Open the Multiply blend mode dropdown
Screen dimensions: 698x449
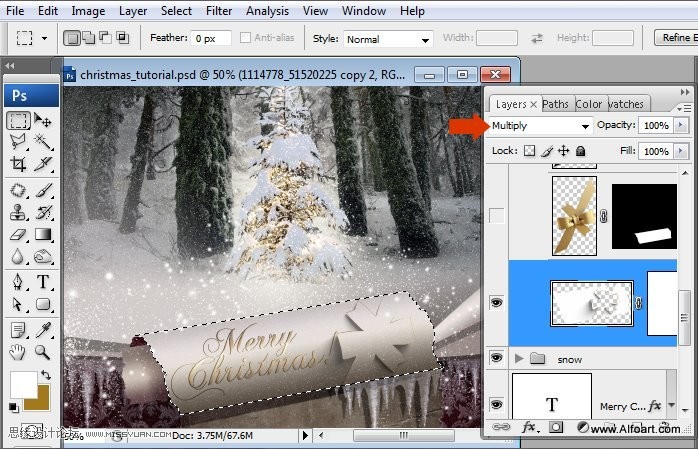(540, 126)
